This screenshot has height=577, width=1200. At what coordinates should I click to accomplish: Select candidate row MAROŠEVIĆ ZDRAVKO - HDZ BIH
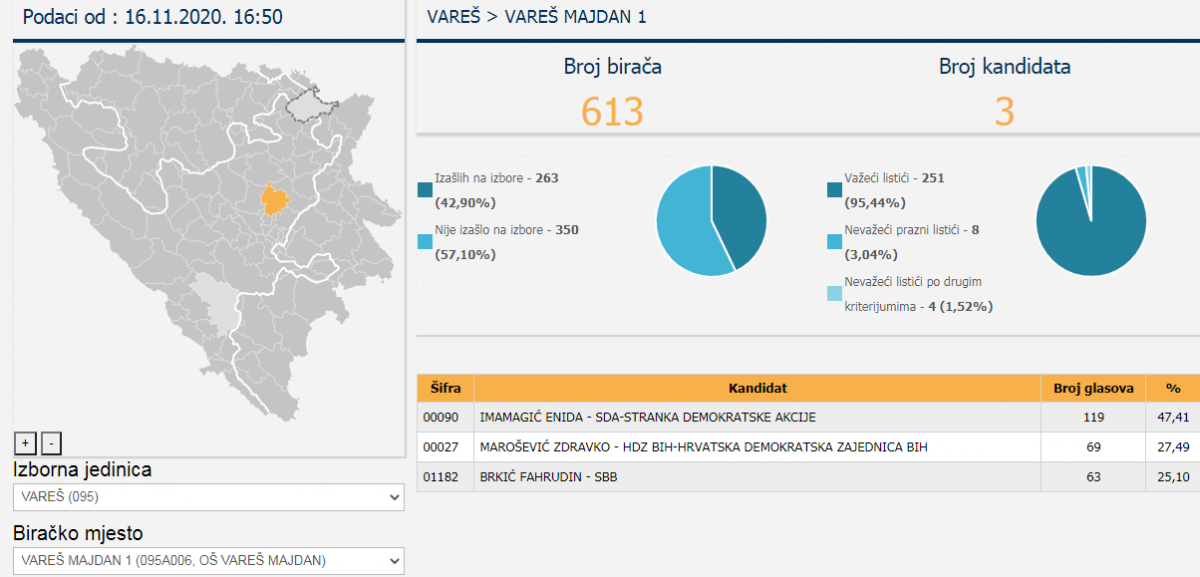[808, 447]
